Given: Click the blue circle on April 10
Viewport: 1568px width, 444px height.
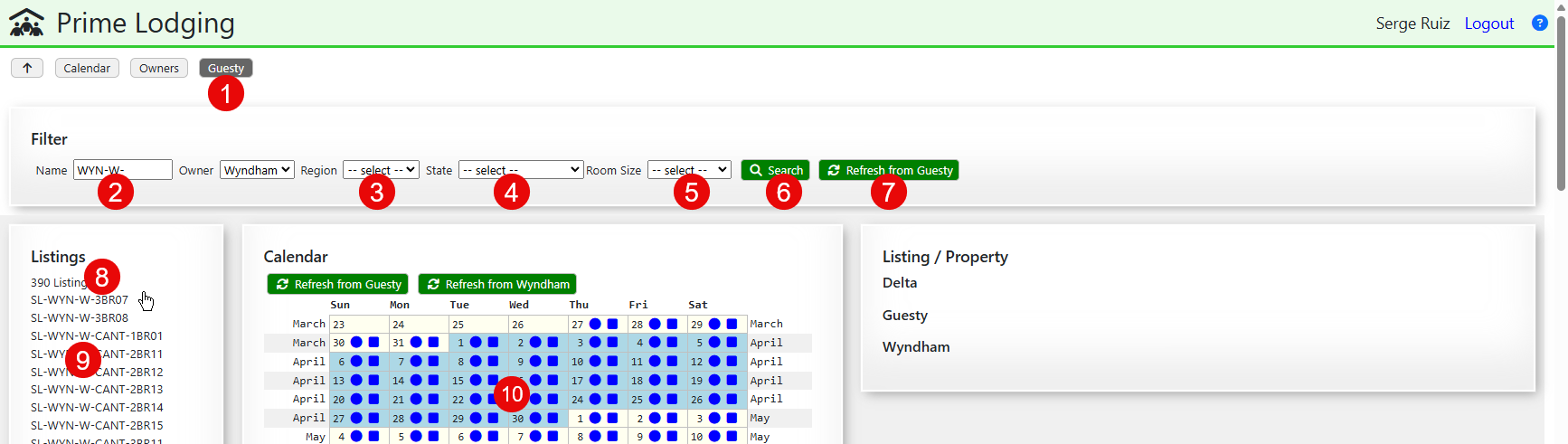Looking at the screenshot, I should coord(595,362).
